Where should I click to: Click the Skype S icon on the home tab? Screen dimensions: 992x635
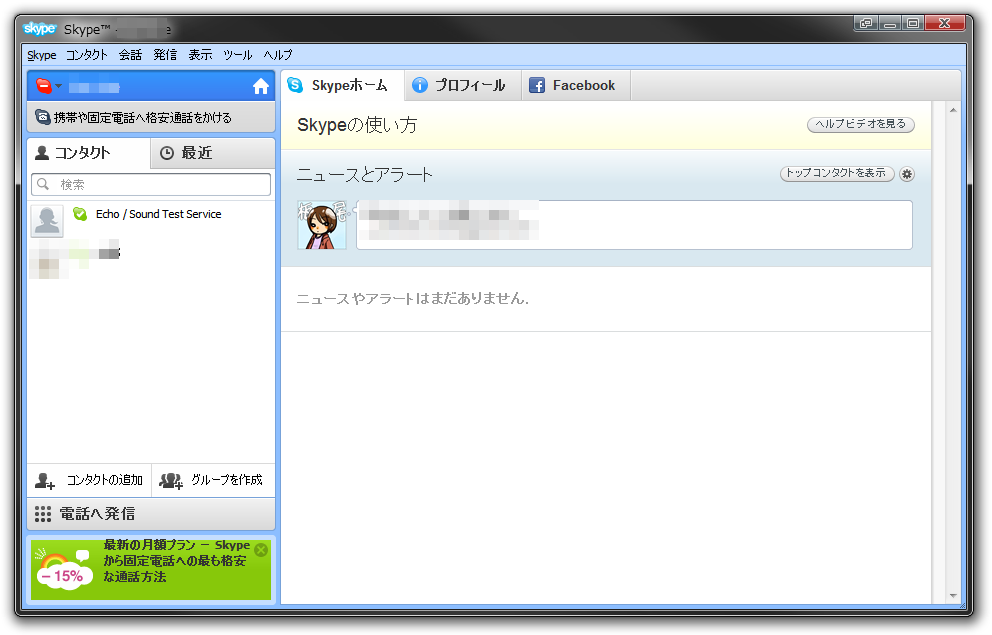tap(295, 85)
